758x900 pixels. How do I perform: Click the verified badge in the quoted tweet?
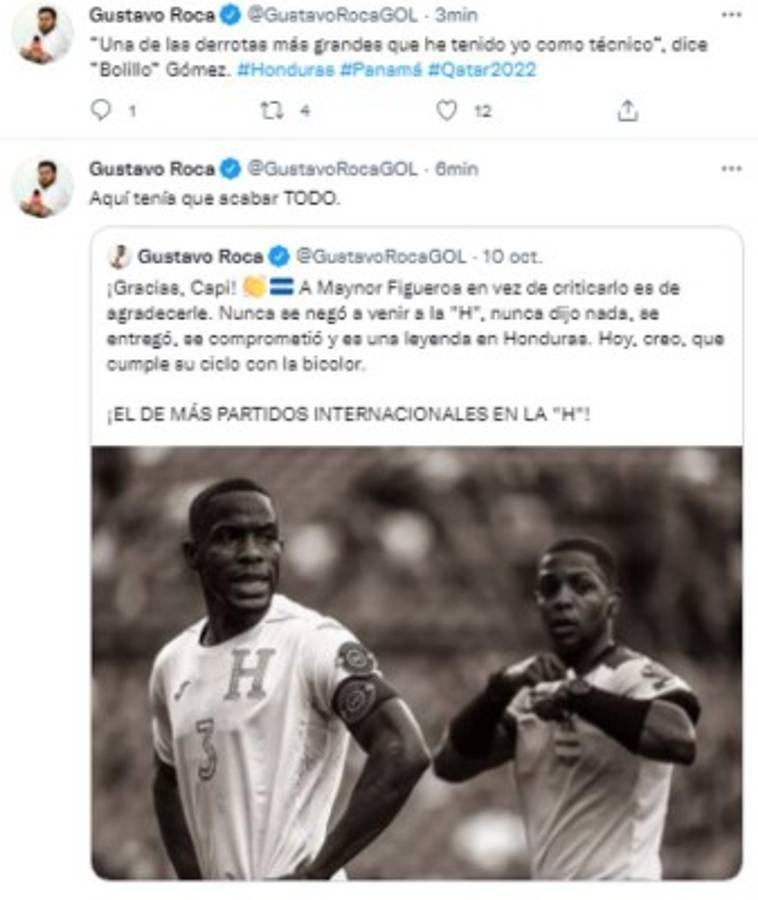click(279, 255)
